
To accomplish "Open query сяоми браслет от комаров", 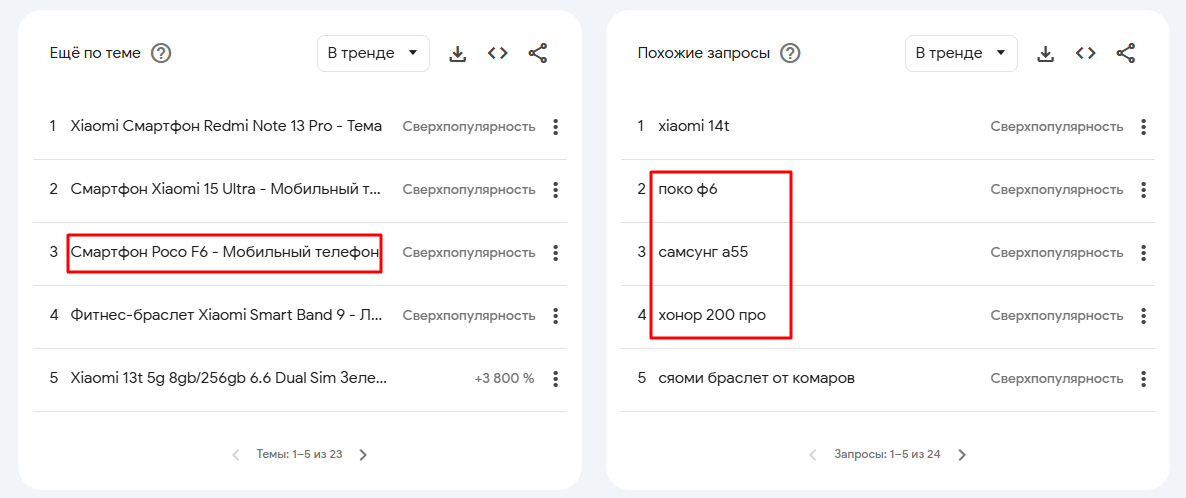I will coord(756,377).
